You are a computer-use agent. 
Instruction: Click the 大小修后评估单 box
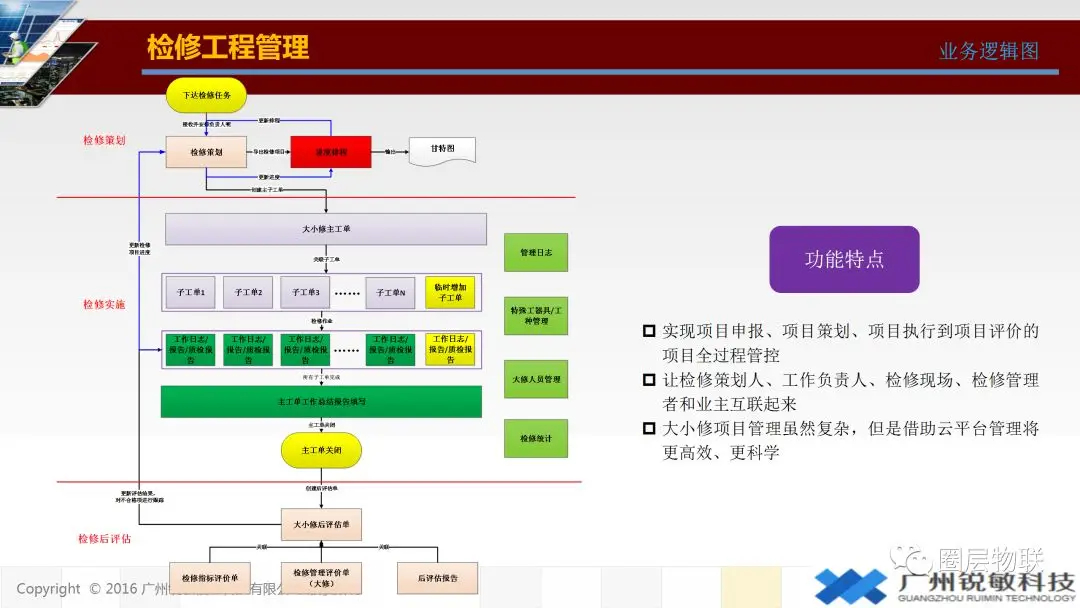321,525
